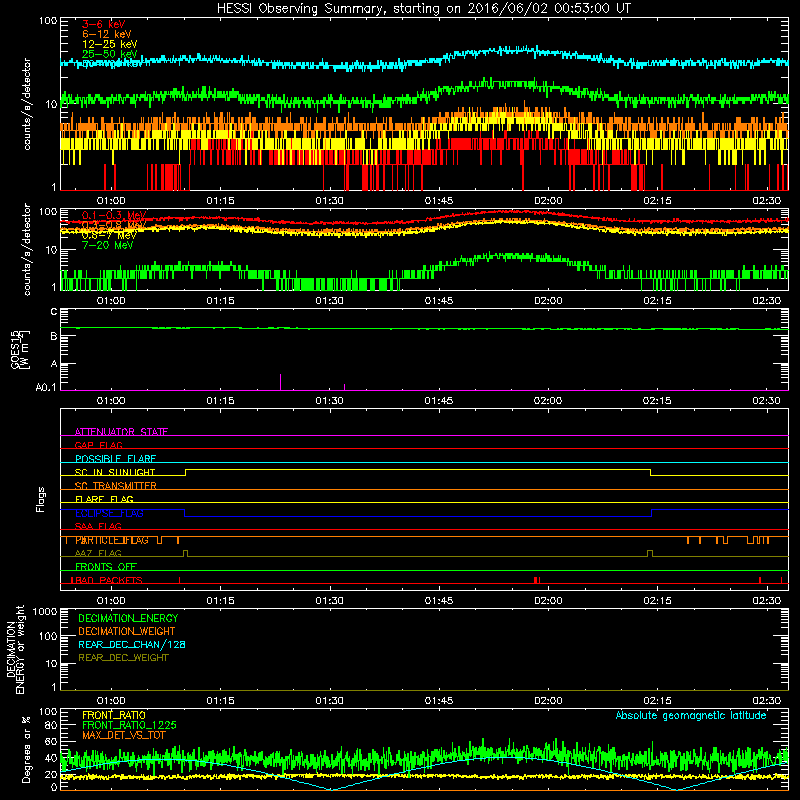
Task: Click the blue ECLIPSE_FLAG label
Action: point(109,513)
